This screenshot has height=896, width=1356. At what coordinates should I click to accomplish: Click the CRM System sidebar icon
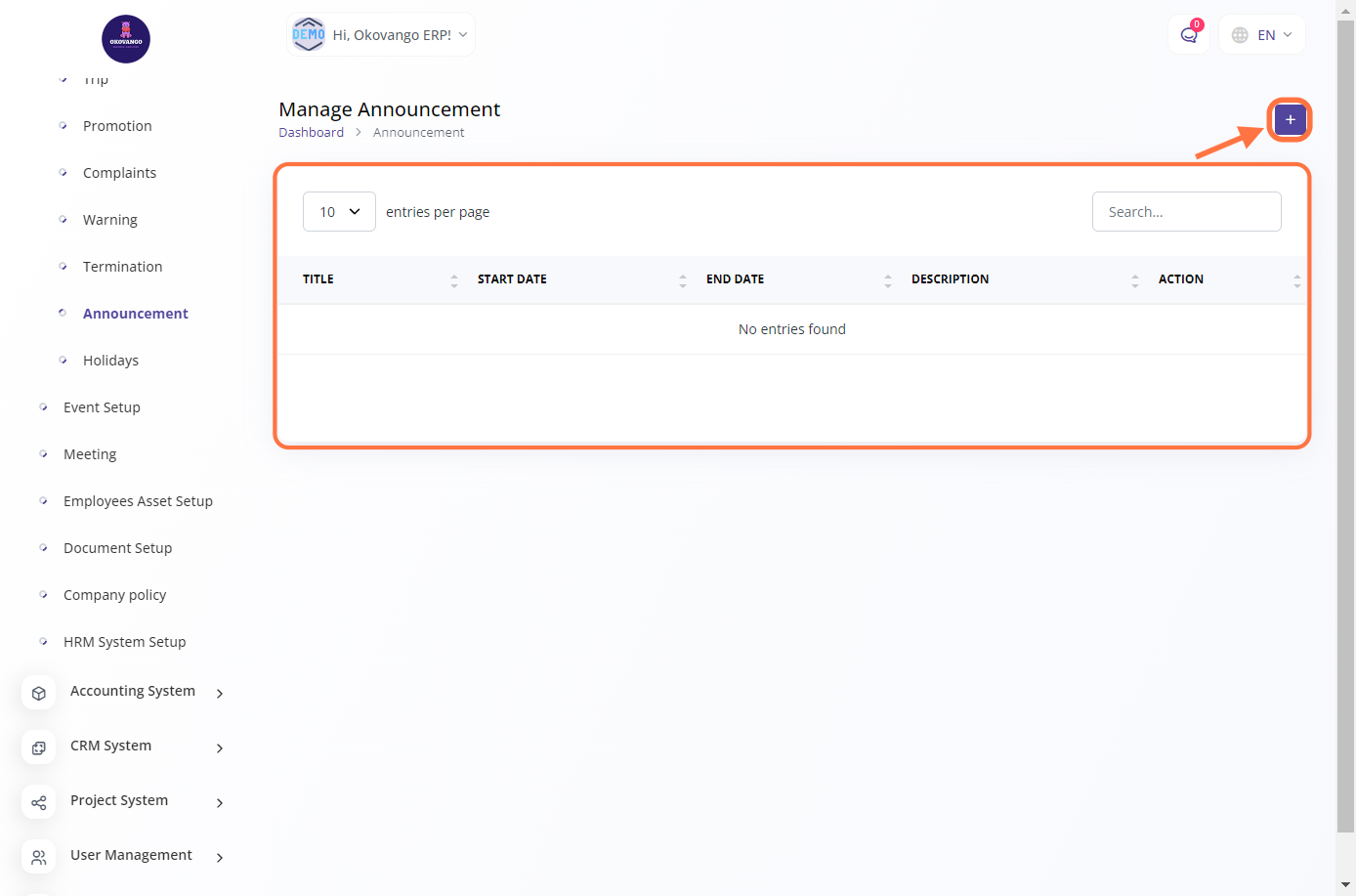pos(39,747)
